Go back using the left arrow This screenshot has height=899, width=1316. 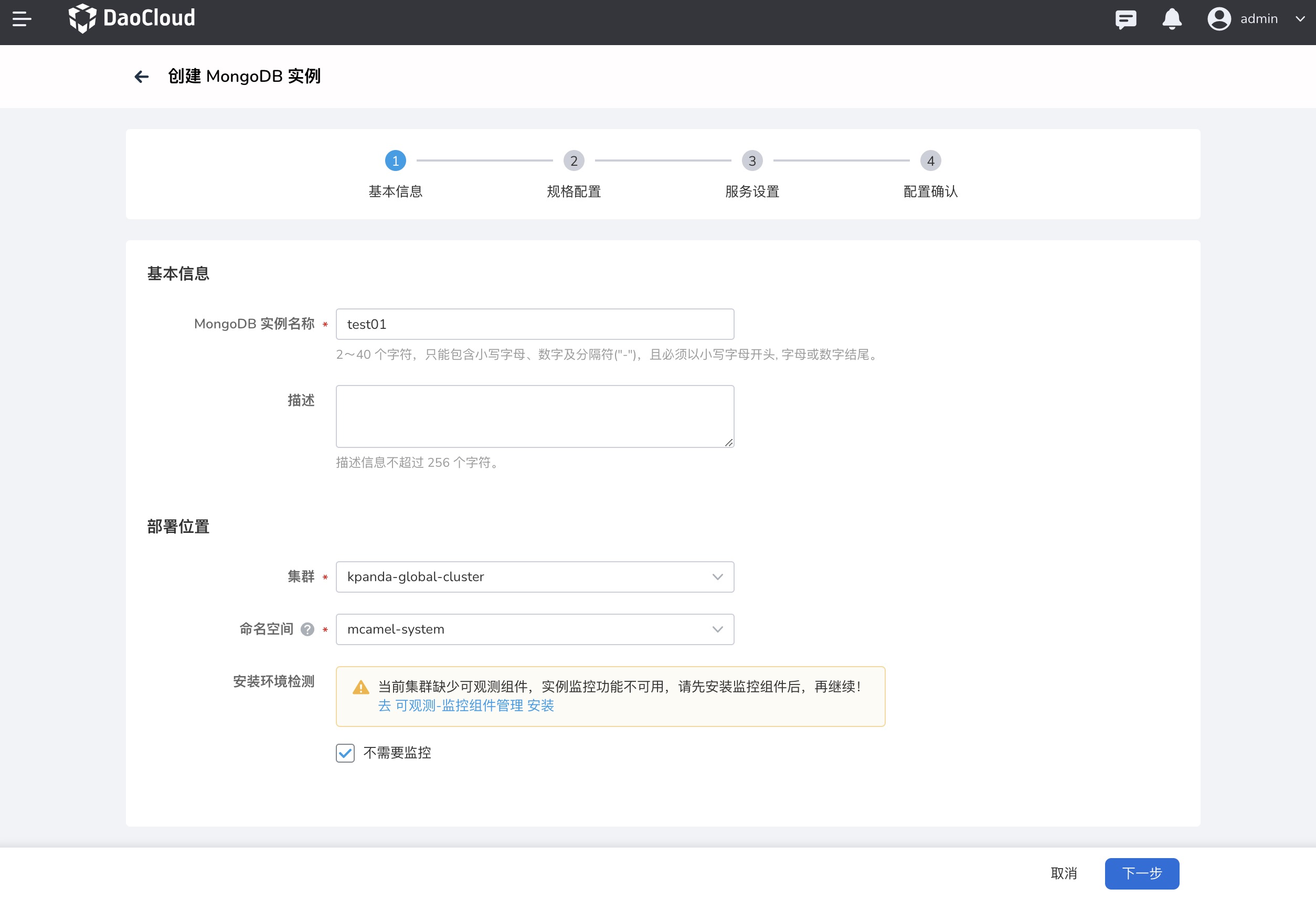141,77
